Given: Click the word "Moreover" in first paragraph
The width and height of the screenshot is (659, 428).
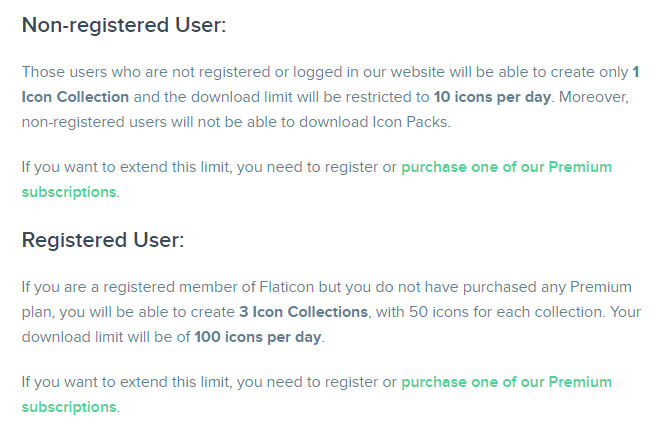Looking at the screenshot, I should [592, 97].
